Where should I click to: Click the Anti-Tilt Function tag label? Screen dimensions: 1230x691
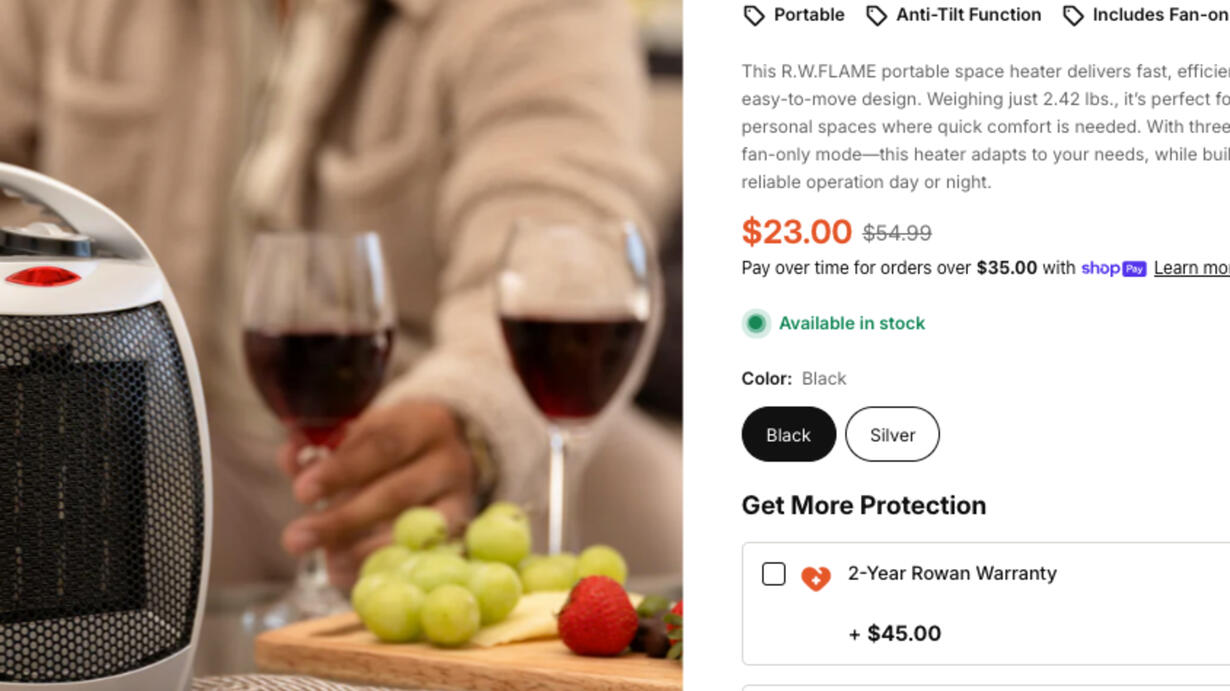pyautogui.click(x=968, y=15)
